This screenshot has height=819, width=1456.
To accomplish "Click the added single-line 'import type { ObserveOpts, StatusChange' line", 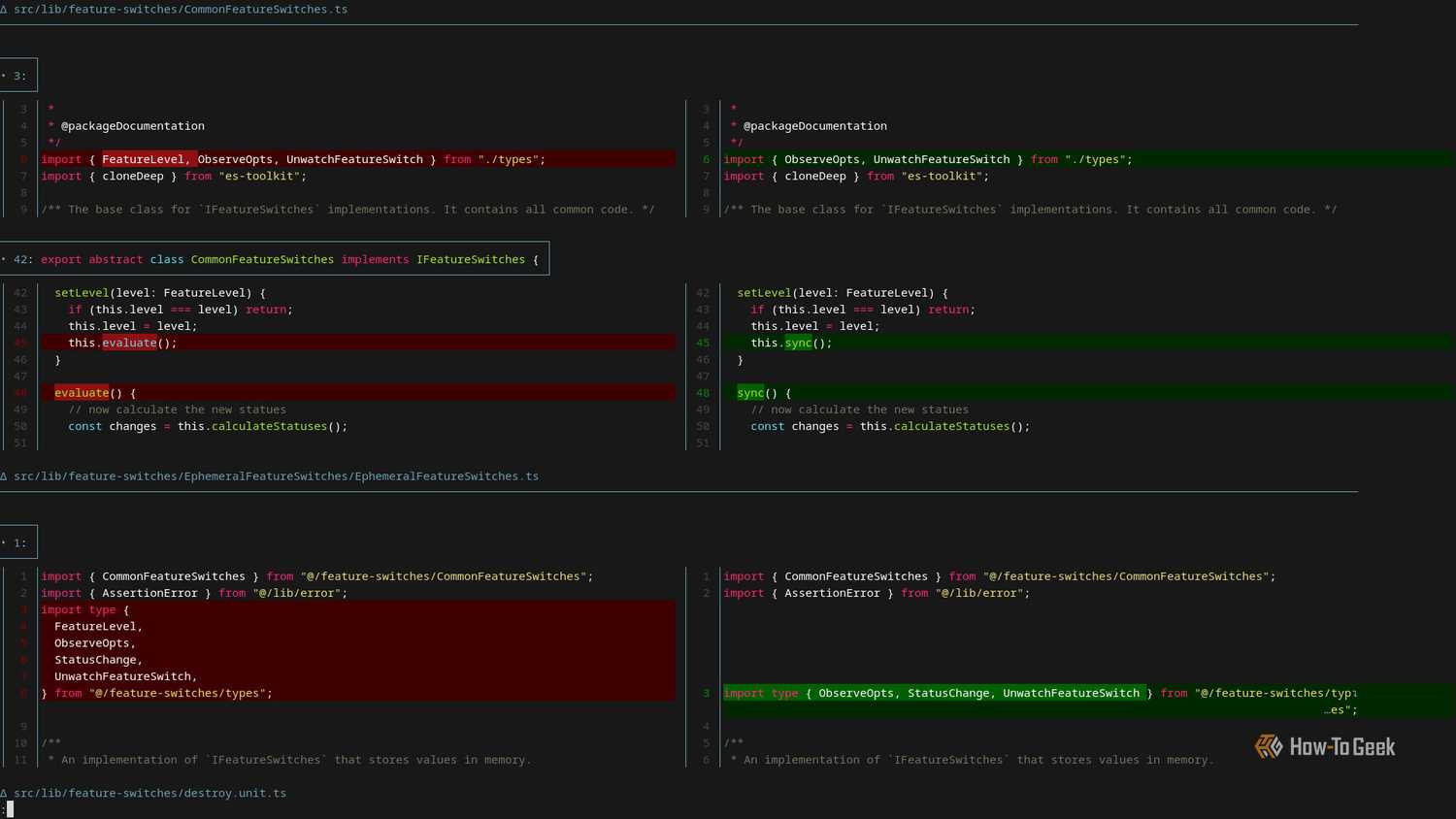I will 1089,693.
